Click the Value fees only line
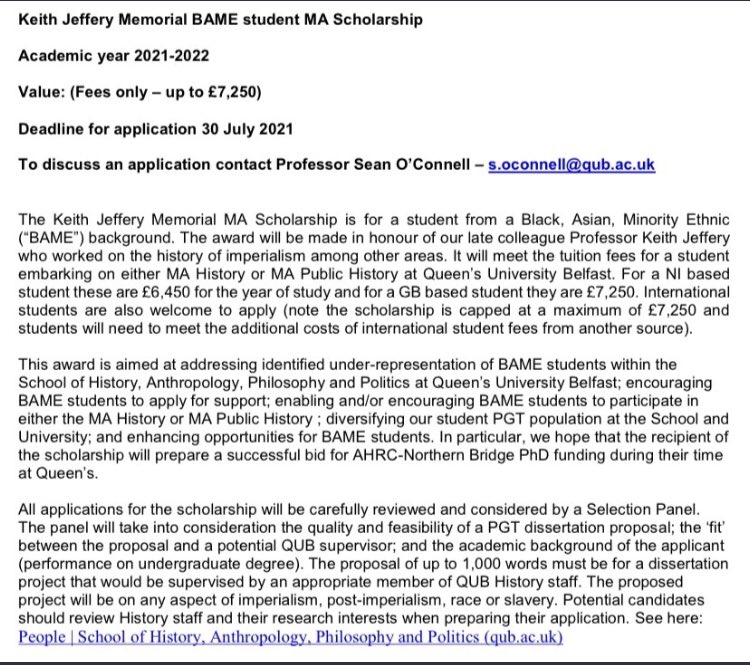The height and width of the screenshot is (665, 750). pos(139,91)
